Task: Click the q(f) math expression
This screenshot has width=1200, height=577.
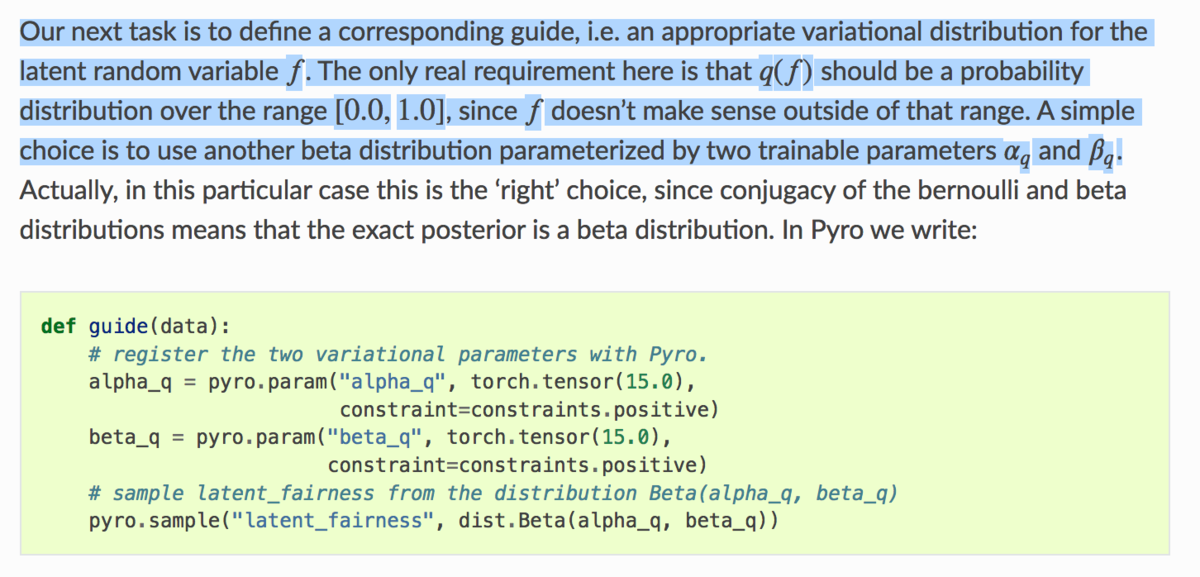Action: (786, 72)
